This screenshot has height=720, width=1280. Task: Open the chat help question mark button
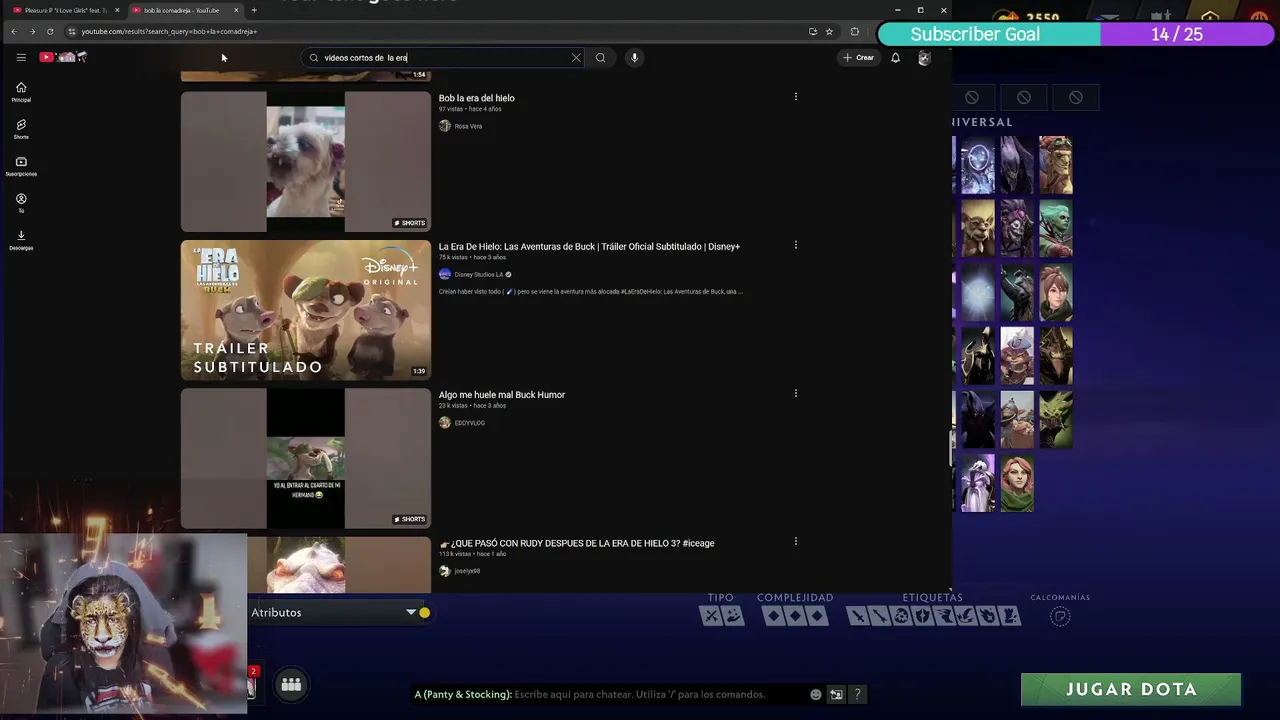point(857,694)
